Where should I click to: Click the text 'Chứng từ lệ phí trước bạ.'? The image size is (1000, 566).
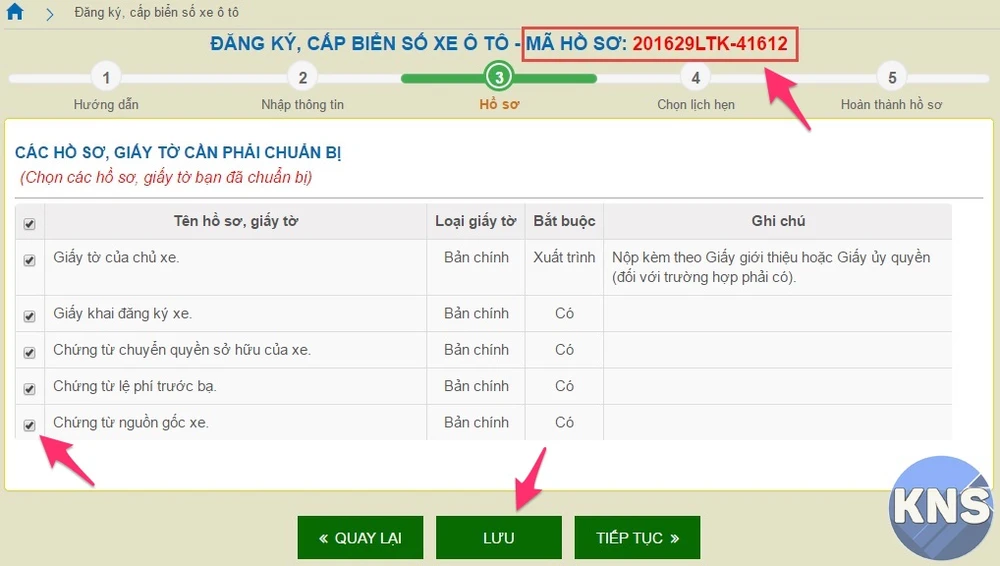[x=135, y=386]
